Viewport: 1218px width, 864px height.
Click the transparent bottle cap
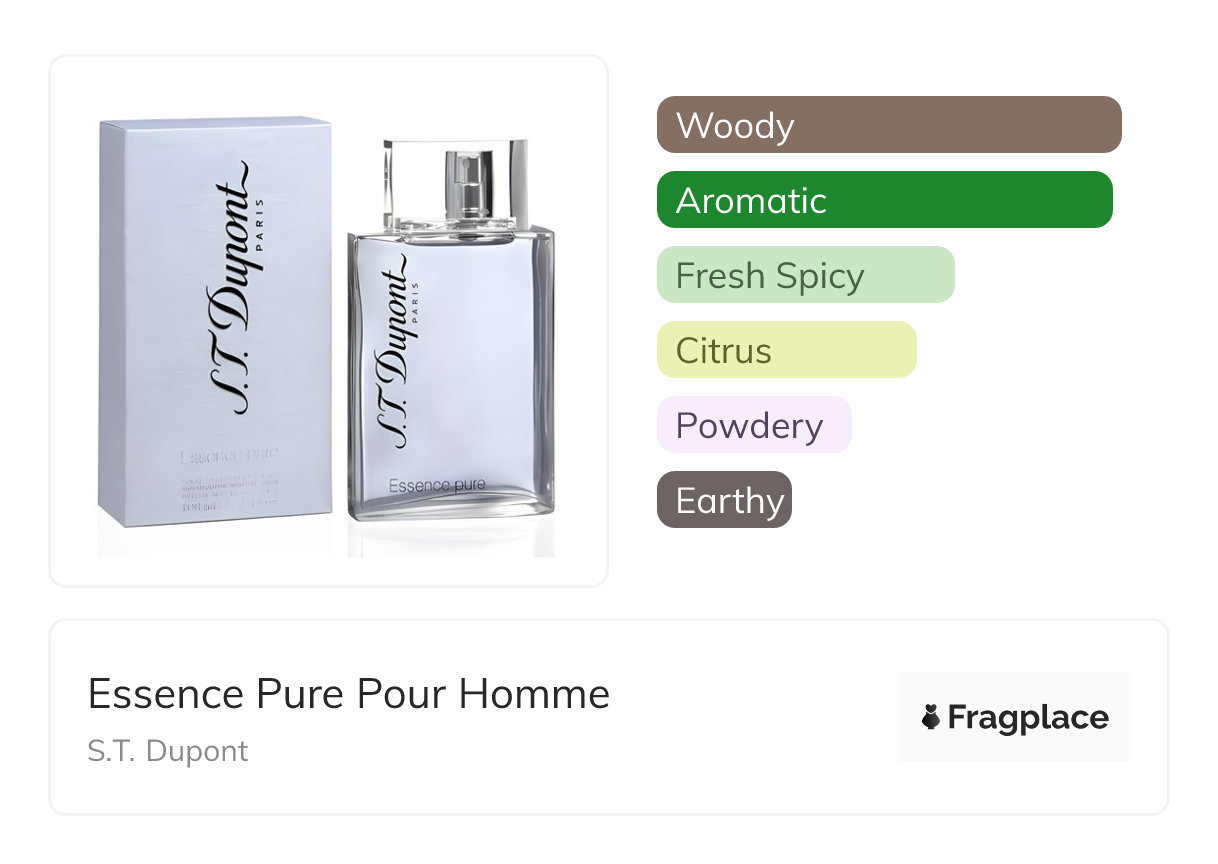click(x=455, y=184)
